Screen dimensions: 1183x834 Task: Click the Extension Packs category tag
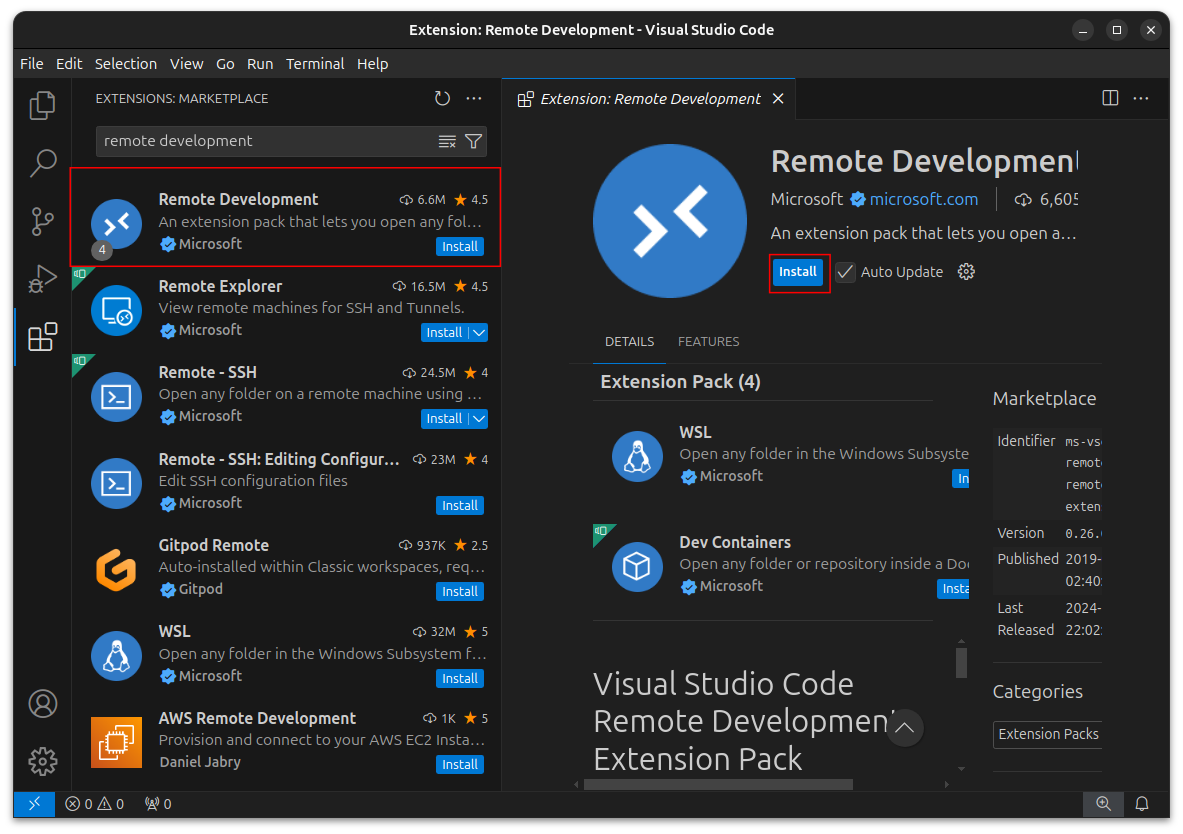coord(1048,734)
